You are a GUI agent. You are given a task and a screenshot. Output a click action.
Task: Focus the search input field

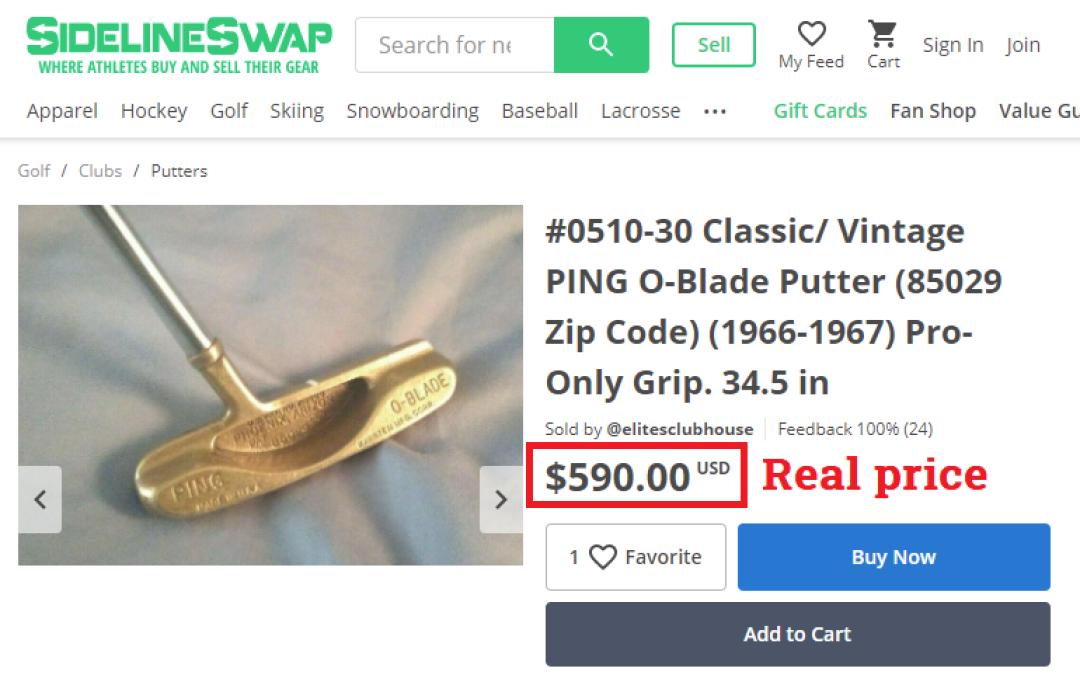click(455, 45)
